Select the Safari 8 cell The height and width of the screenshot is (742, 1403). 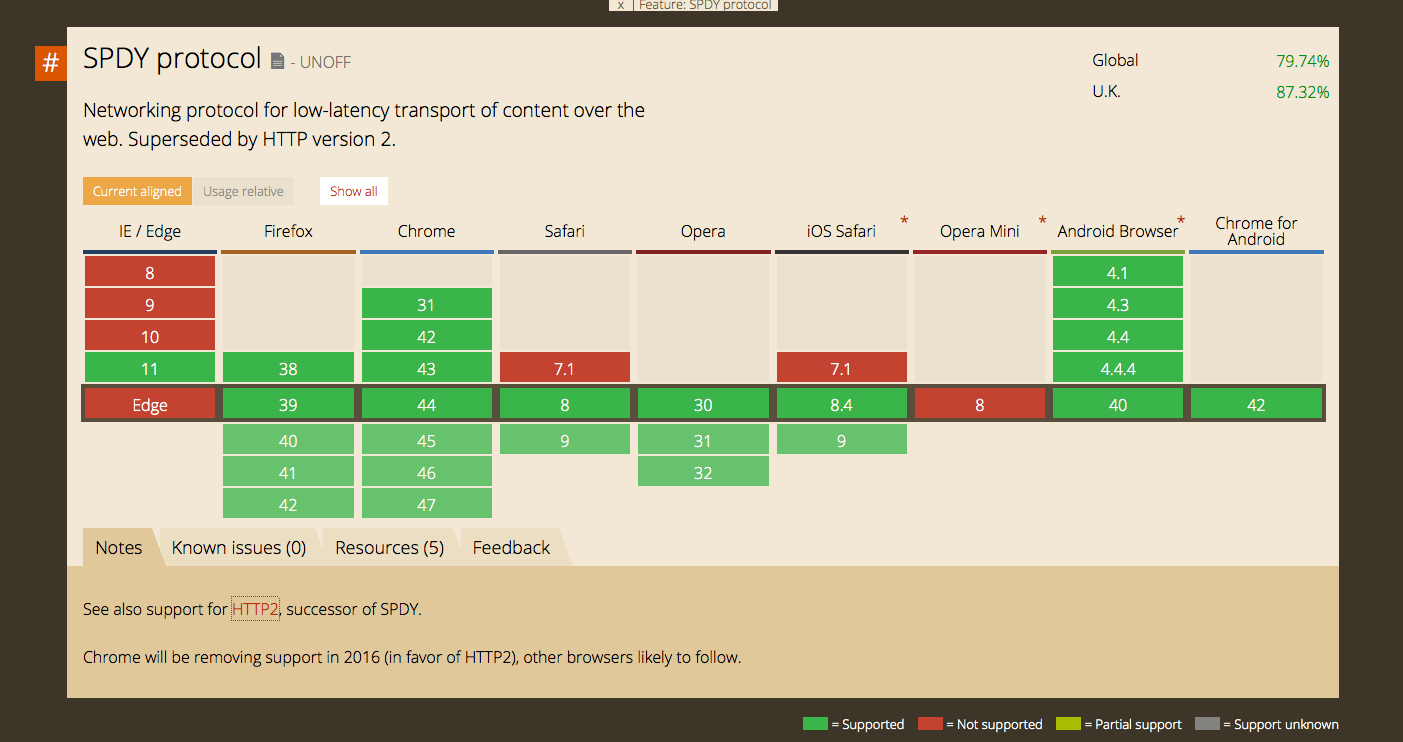[565, 404]
